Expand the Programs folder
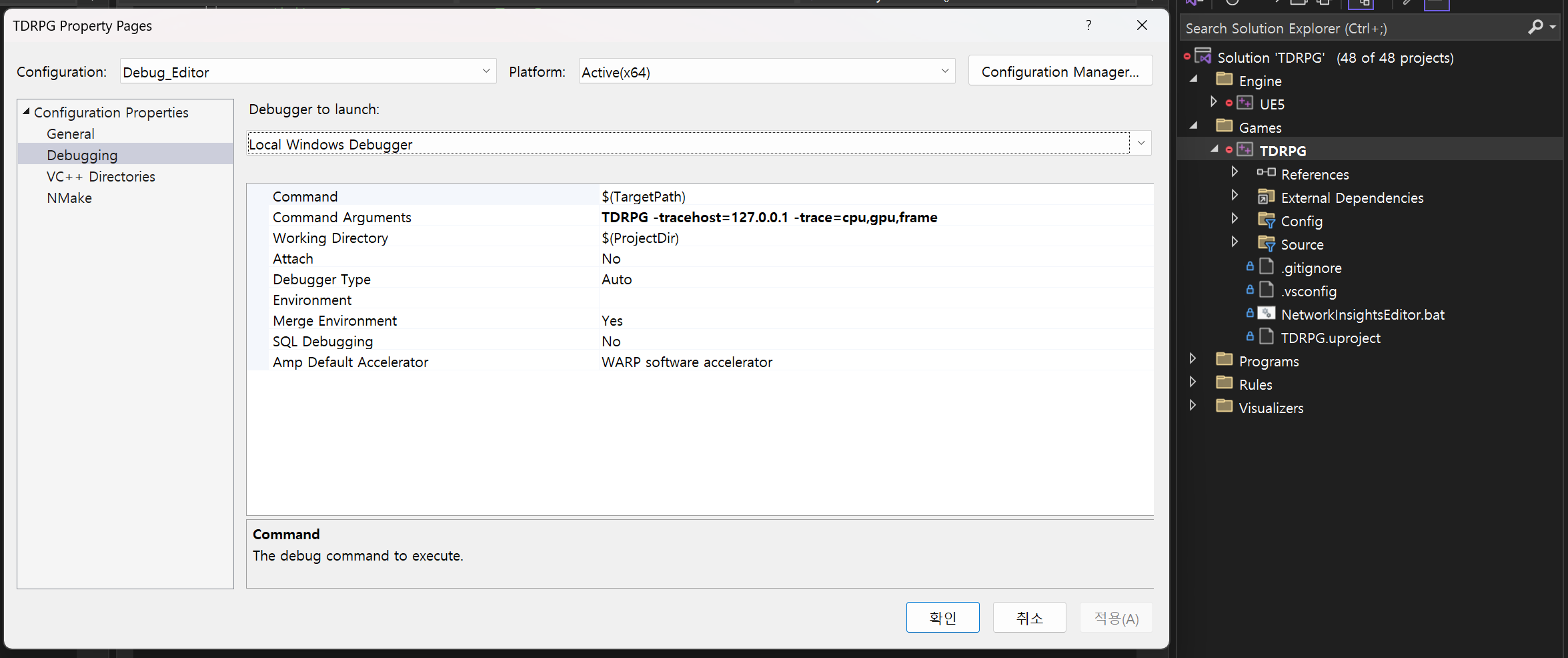Screen dimensions: 1568x658 (x=1193, y=359)
